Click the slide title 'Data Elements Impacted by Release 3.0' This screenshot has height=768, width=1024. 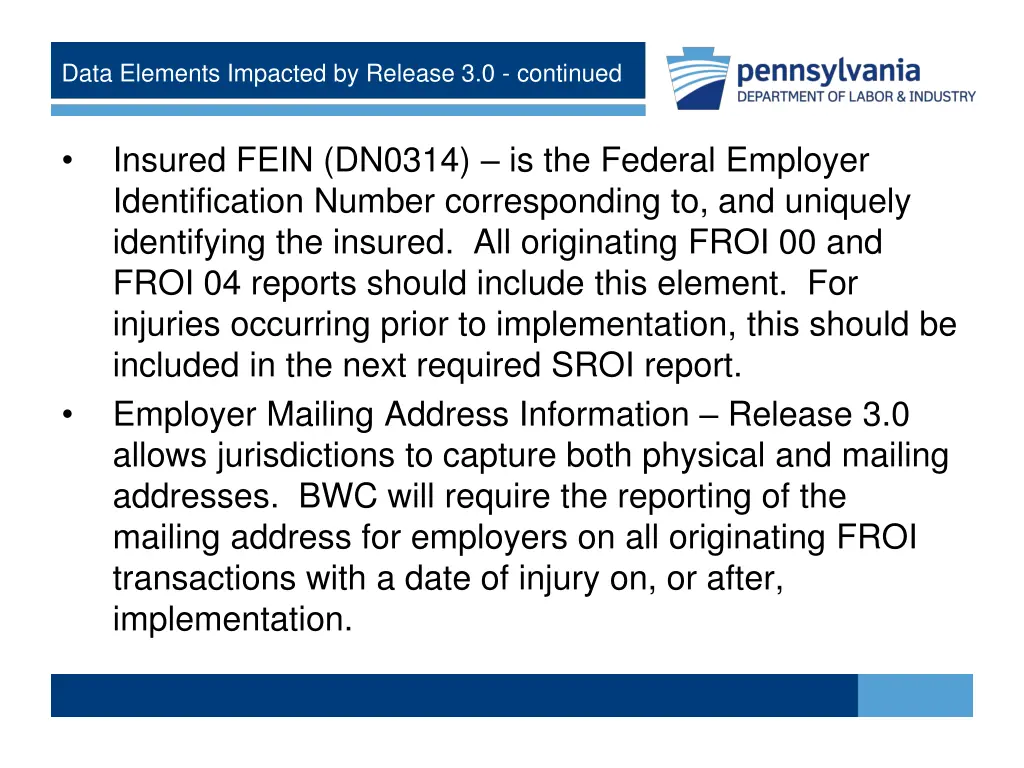point(278,73)
